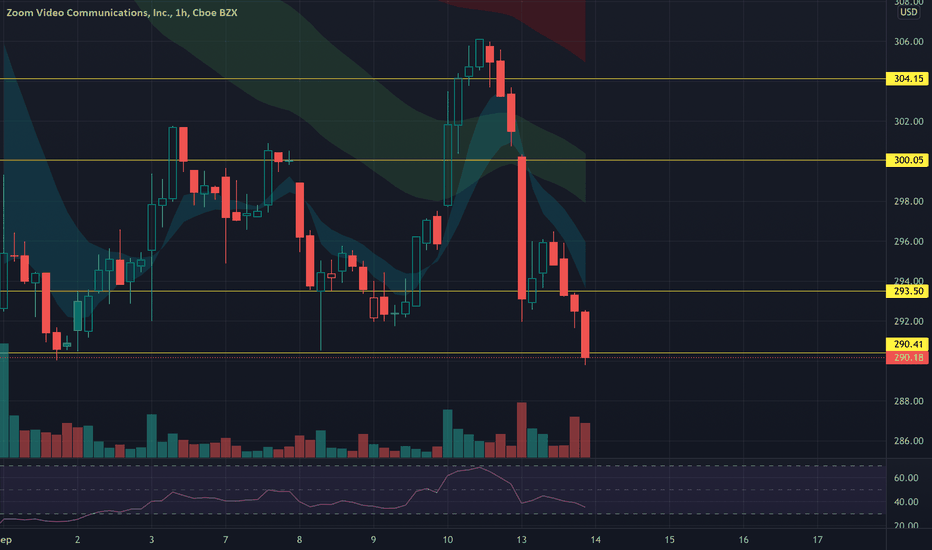Click date label 13 on time axis
The width and height of the screenshot is (932, 550).
[521, 540]
